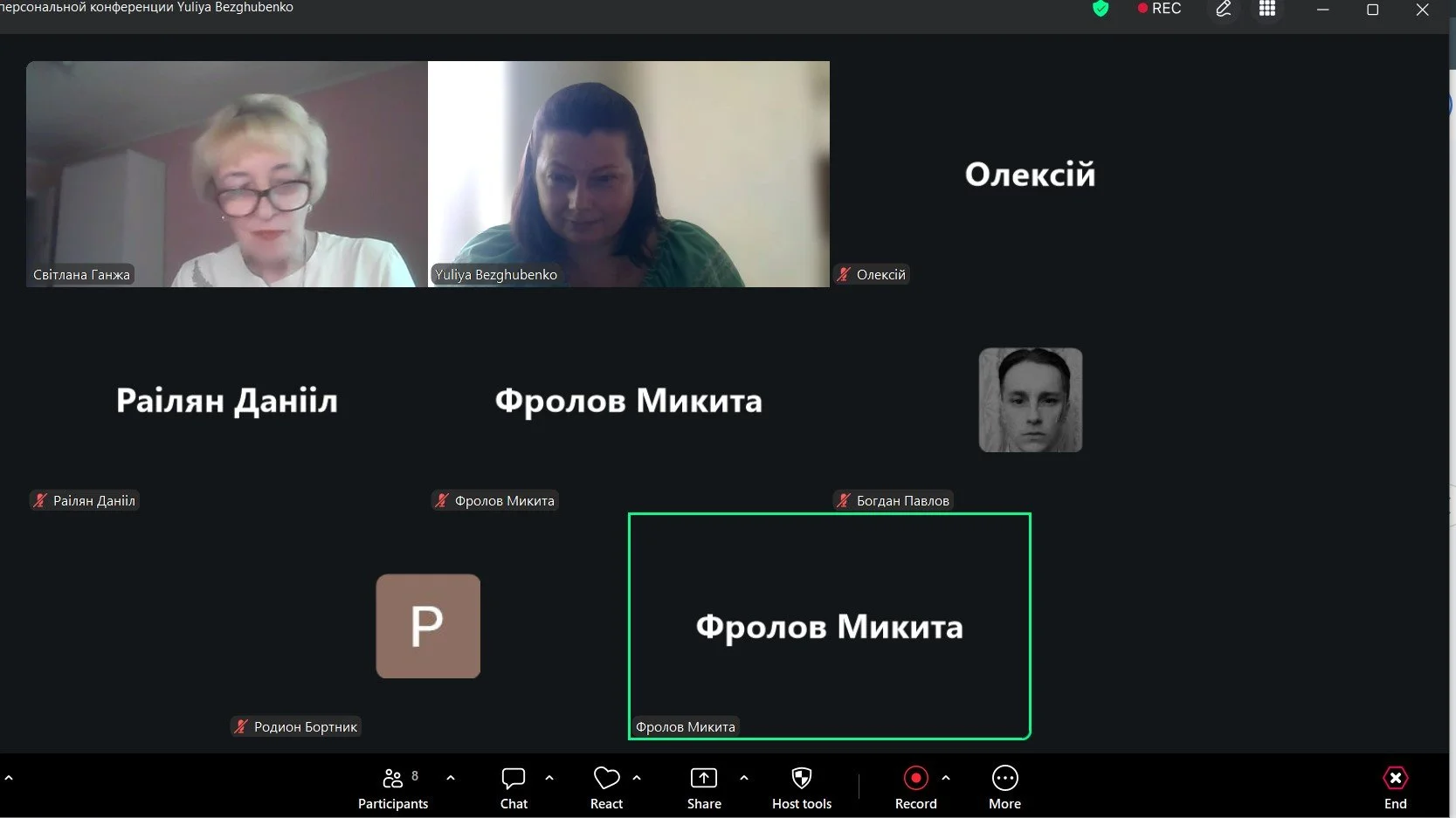This screenshot has width=1456, height=818.
Task: Expand the Share options caret
Action: [744, 777]
